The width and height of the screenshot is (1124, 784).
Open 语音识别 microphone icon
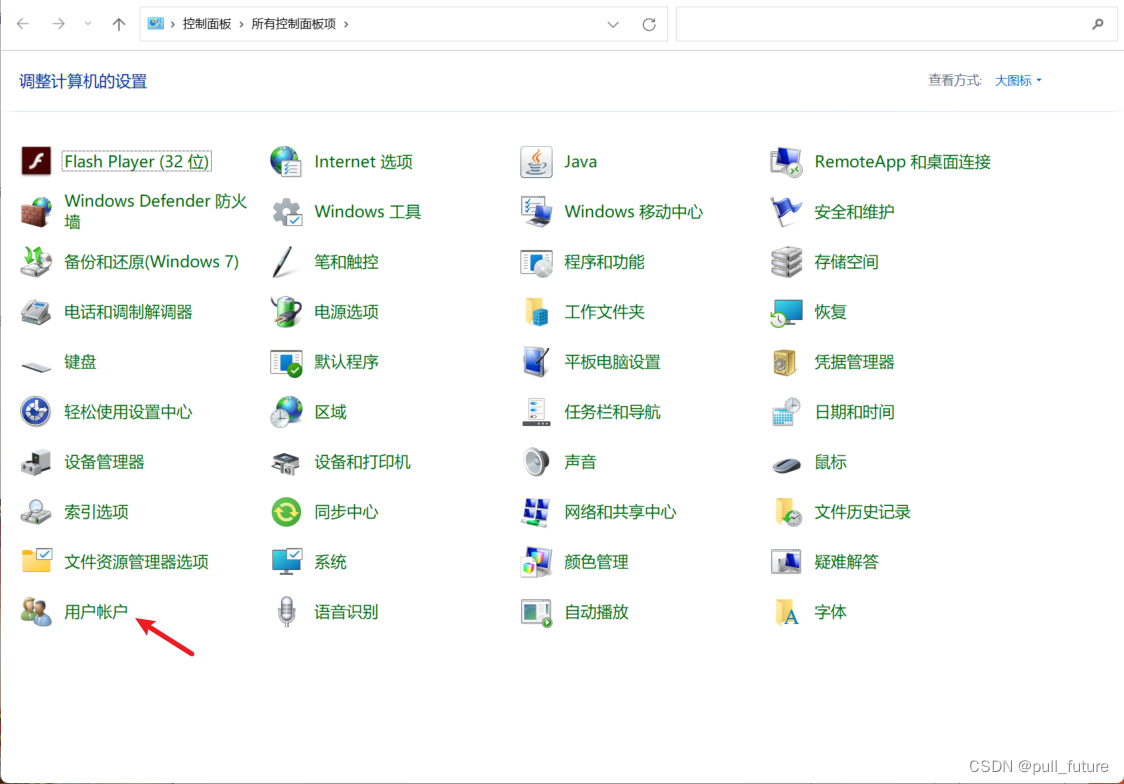click(x=286, y=612)
